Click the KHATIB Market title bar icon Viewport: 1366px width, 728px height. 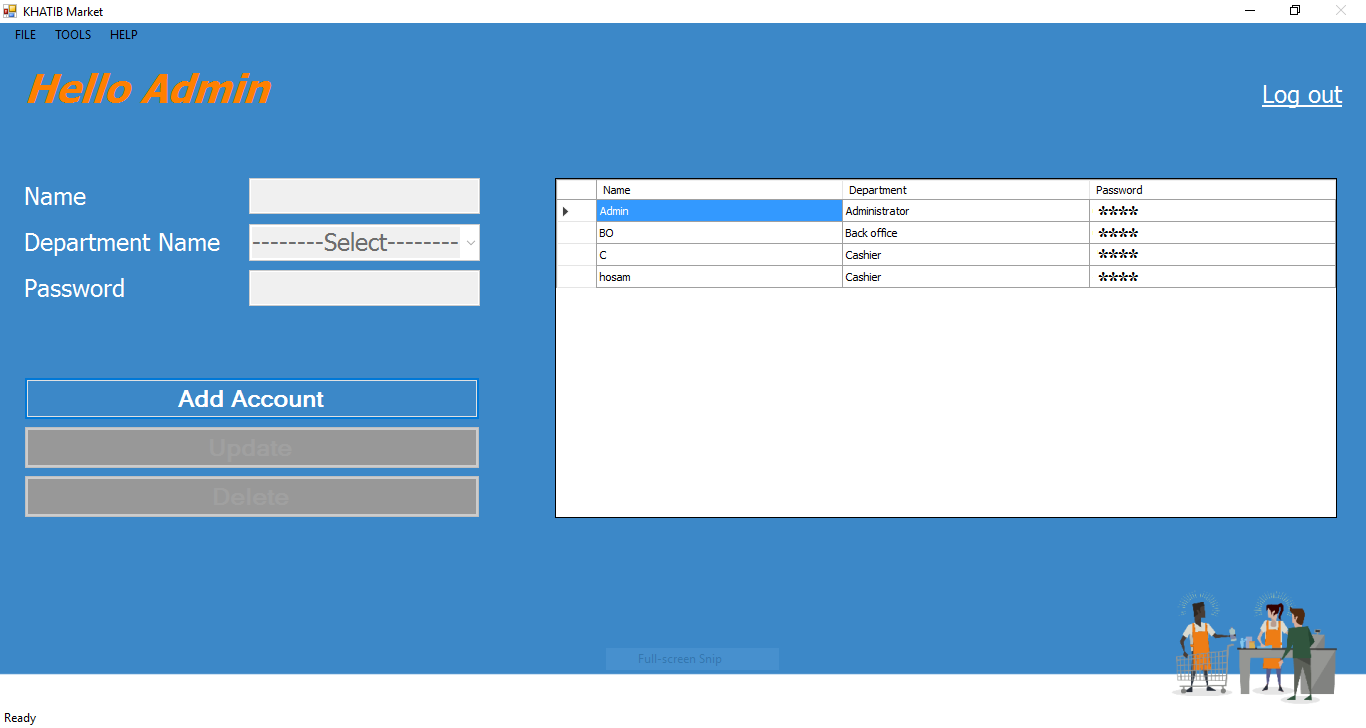pyautogui.click(x=10, y=11)
